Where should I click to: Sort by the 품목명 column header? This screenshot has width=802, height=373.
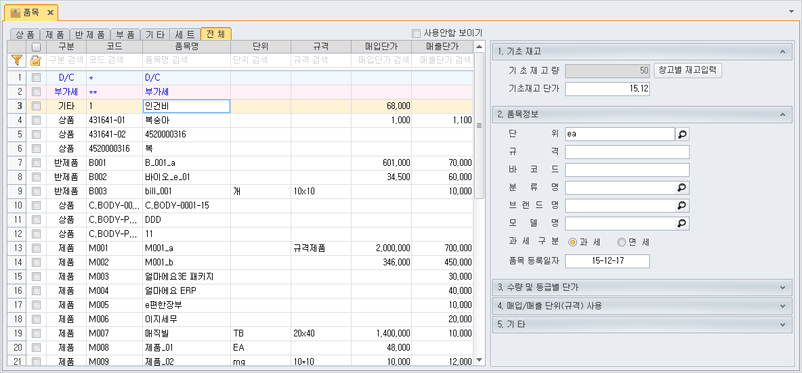tap(186, 47)
